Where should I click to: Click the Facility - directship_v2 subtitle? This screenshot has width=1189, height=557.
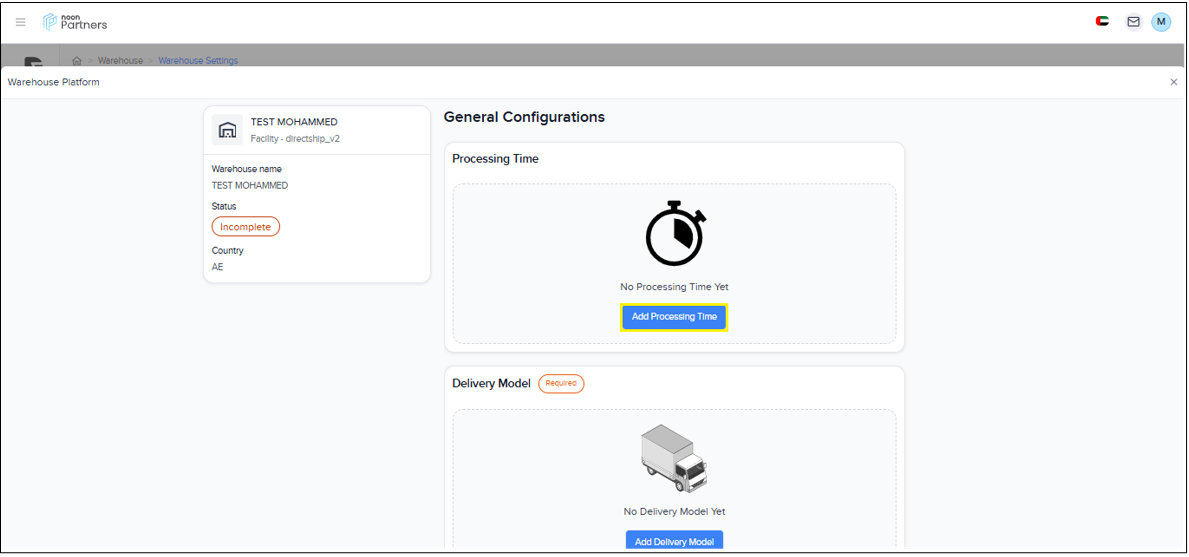(x=295, y=139)
